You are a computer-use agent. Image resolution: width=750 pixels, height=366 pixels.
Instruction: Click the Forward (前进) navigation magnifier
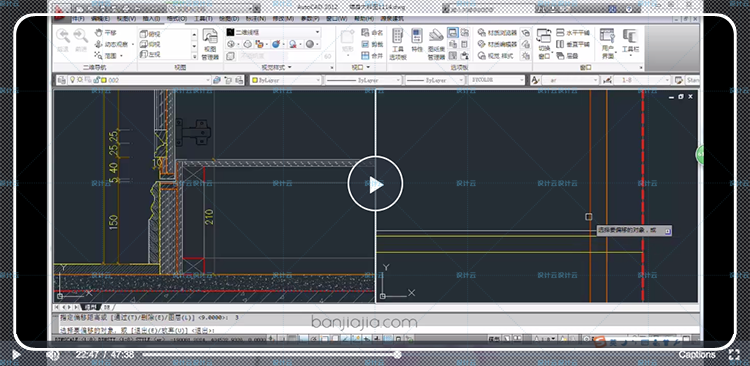[80, 40]
